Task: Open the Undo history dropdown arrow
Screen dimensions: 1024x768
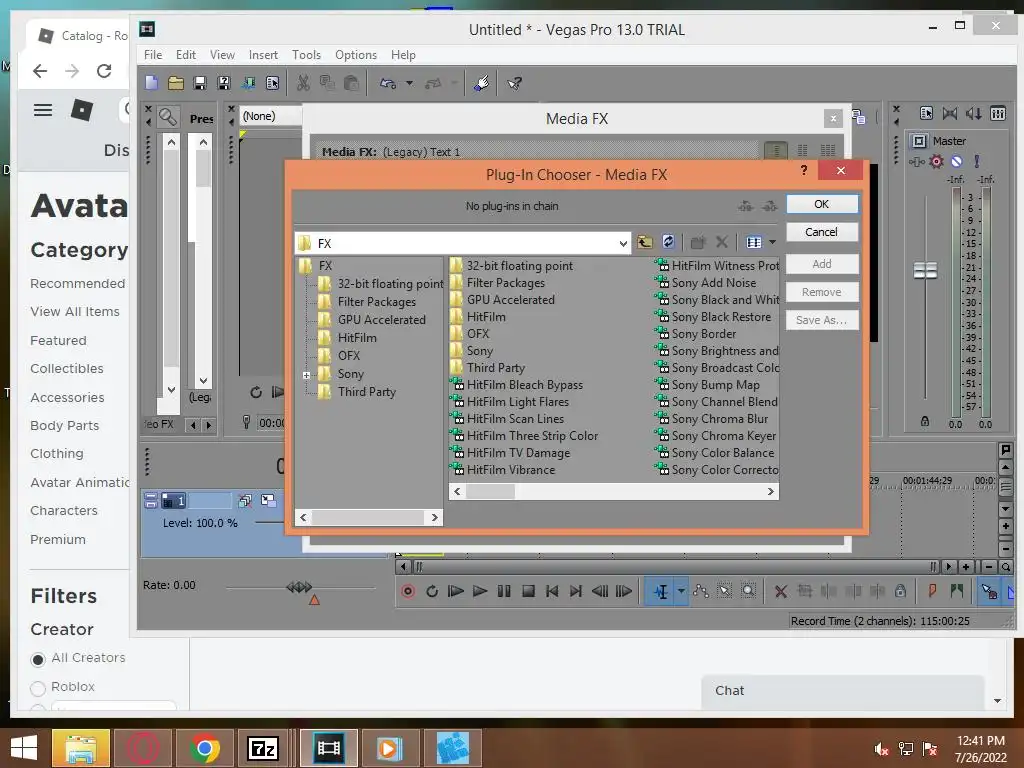Action: pyautogui.click(x=409, y=83)
